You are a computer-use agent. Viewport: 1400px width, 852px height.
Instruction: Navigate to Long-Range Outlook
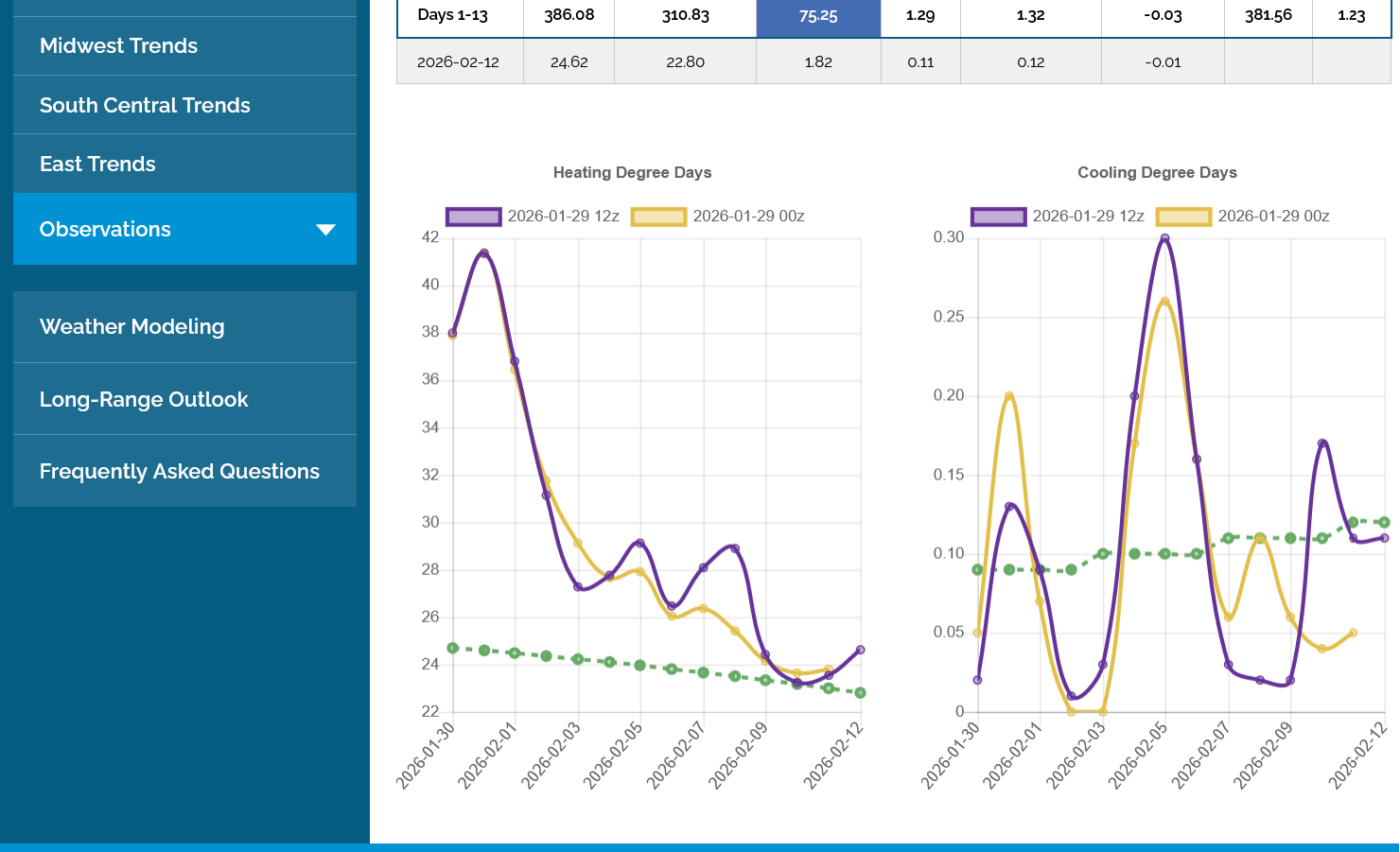click(144, 399)
